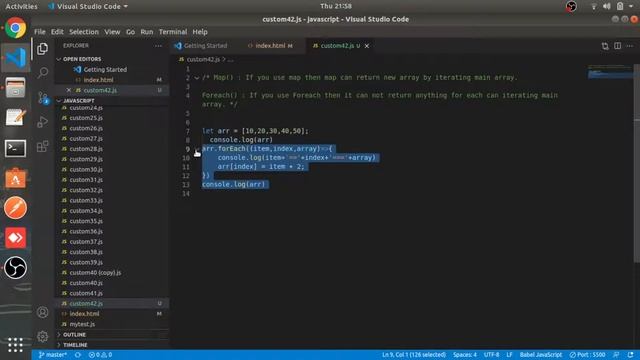Open the Run menu
The height and width of the screenshot is (360, 640).
pyautogui.click(x=147, y=32)
